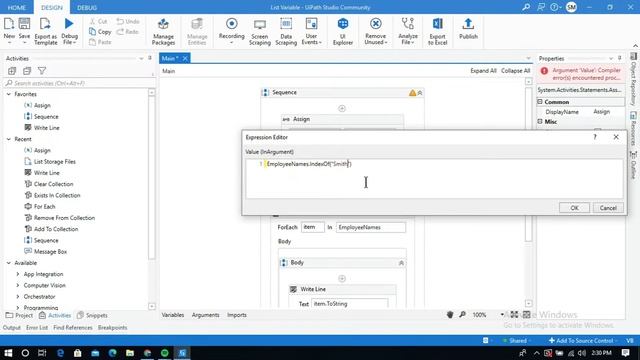Image resolution: width=640 pixels, height=360 pixels.
Task: Publish the project
Action: pos(468,29)
